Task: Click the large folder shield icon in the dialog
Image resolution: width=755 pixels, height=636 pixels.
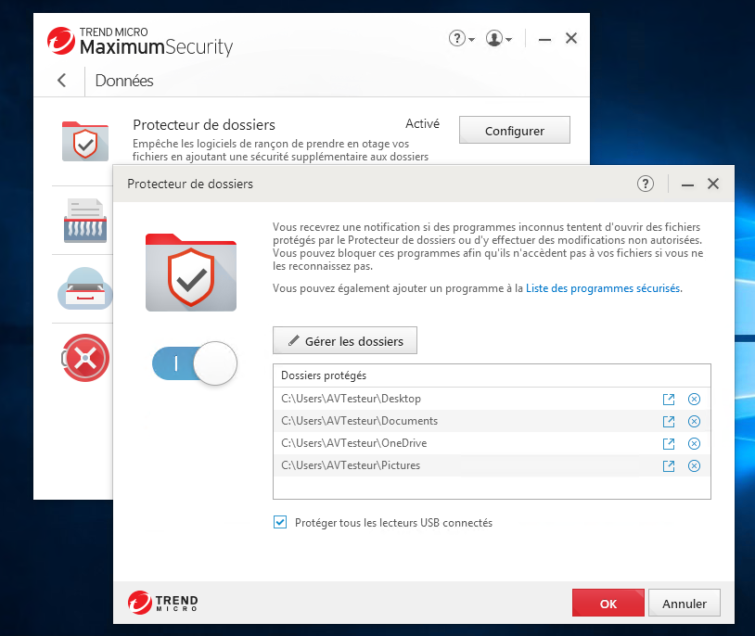Action: [x=191, y=273]
